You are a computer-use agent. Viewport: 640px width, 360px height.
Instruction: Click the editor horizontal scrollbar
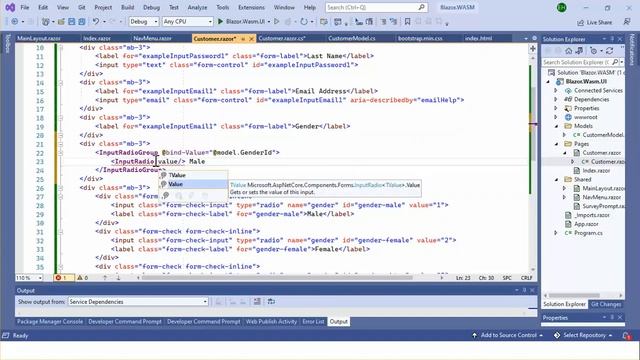(278, 278)
